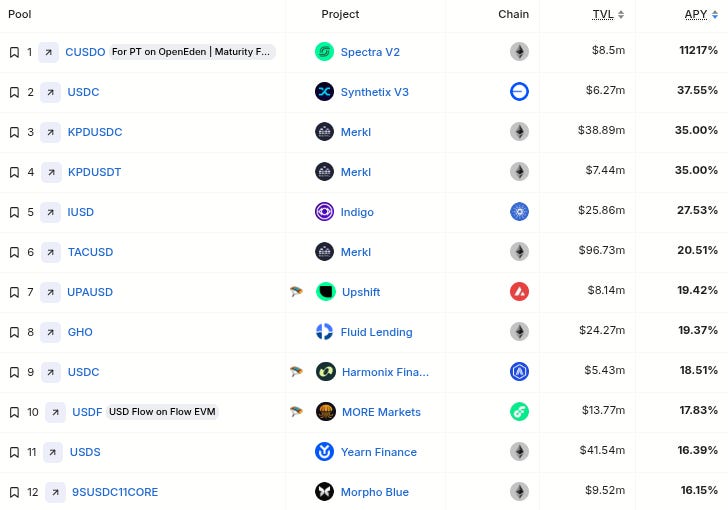728x510 pixels.
Task: Click the Arbitrum chain icon for Harmonix
Action: click(x=520, y=372)
